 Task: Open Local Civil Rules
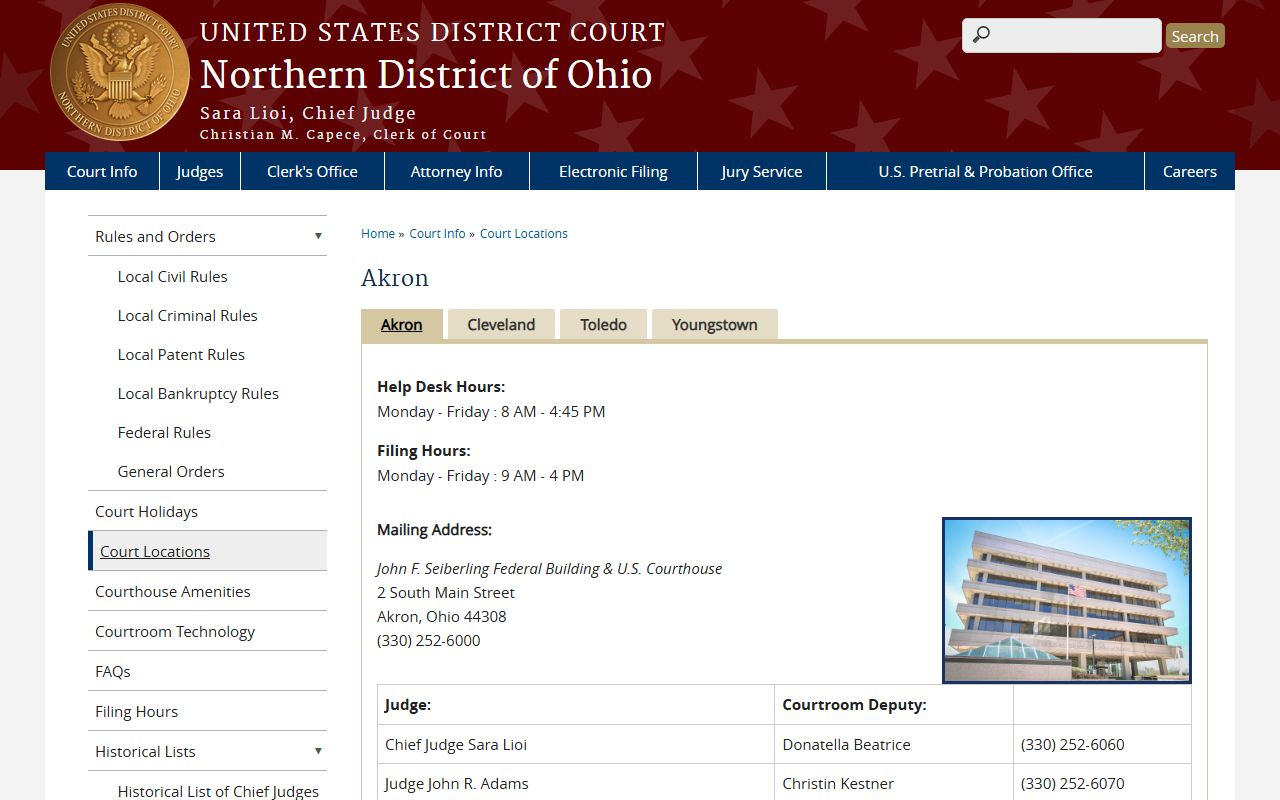click(x=172, y=276)
